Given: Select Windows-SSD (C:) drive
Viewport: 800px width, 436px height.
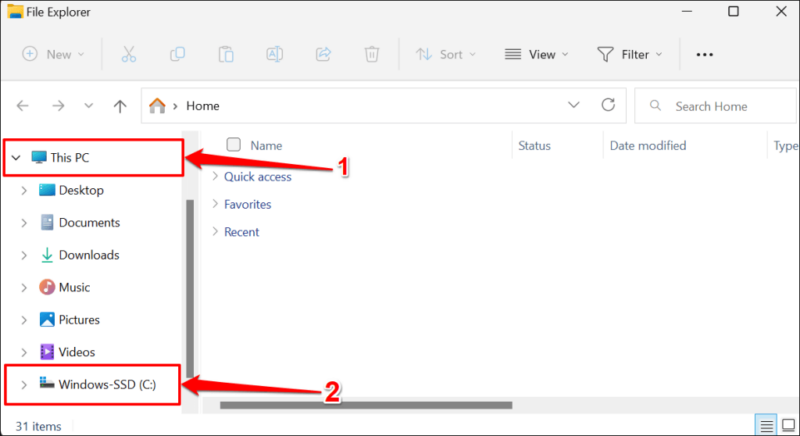Looking at the screenshot, I should click(97, 384).
